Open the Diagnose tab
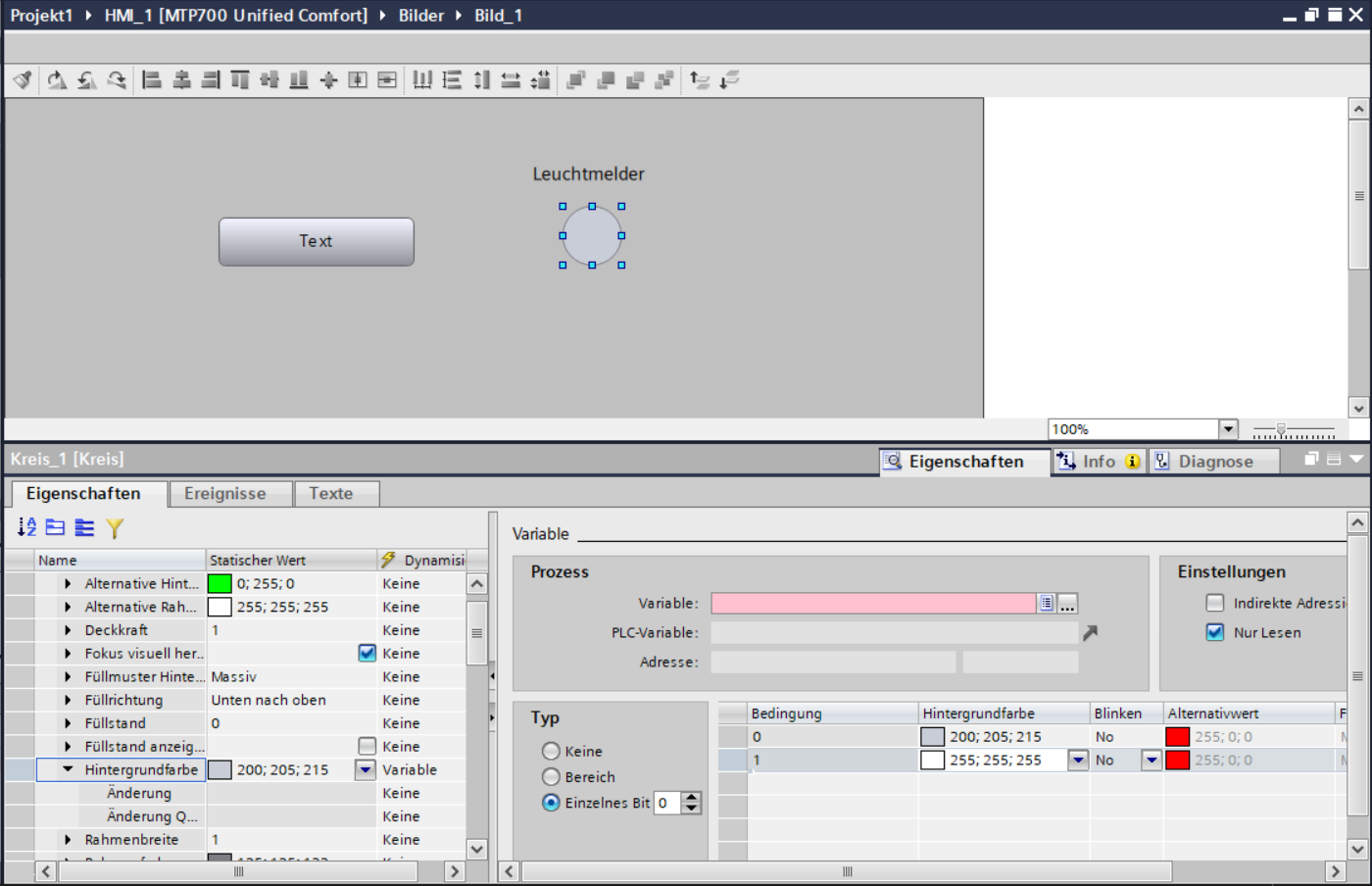The image size is (1372, 886). [1214, 462]
